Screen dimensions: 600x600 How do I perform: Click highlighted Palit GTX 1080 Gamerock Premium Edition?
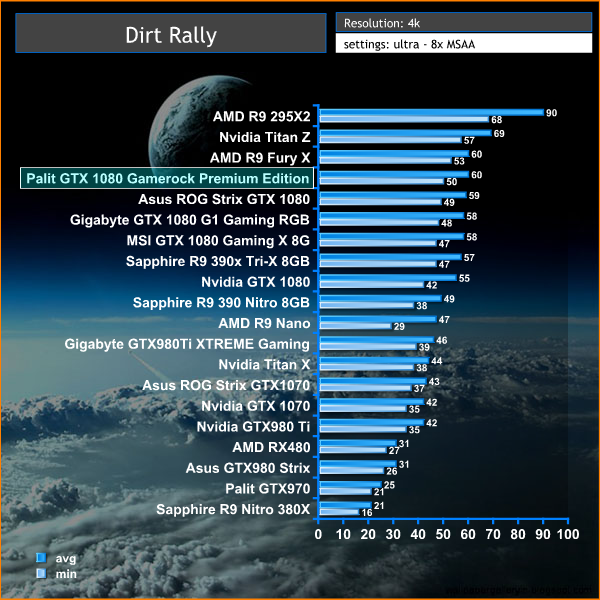pyautogui.click(x=167, y=178)
